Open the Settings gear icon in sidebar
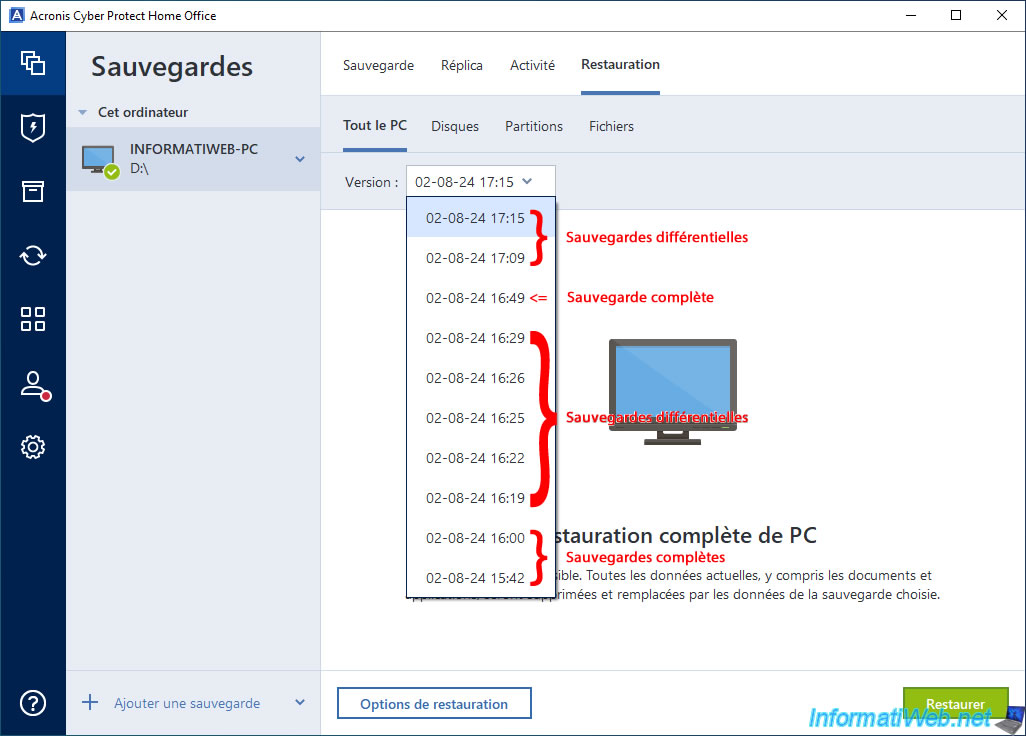 click(33, 447)
